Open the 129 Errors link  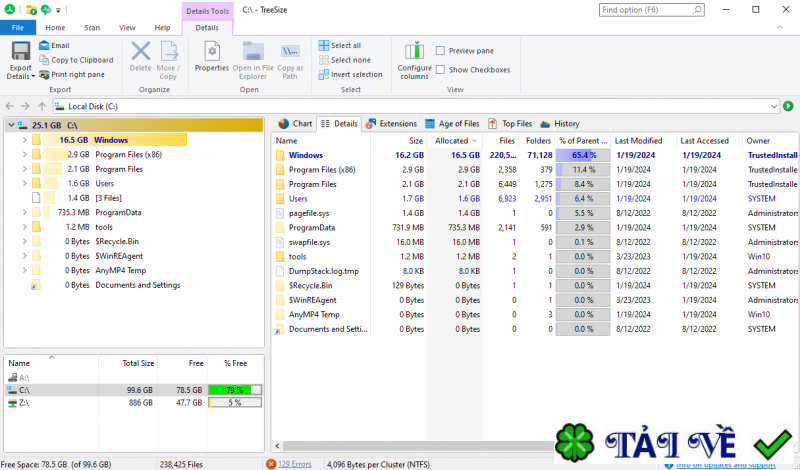click(x=294, y=463)
